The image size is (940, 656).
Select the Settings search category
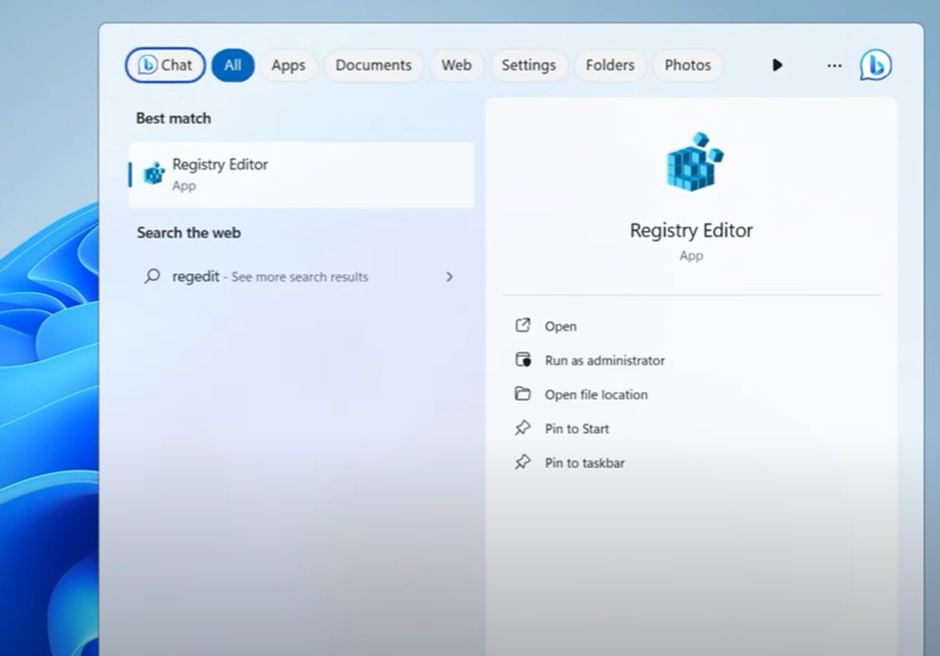(x=529, y=64)
